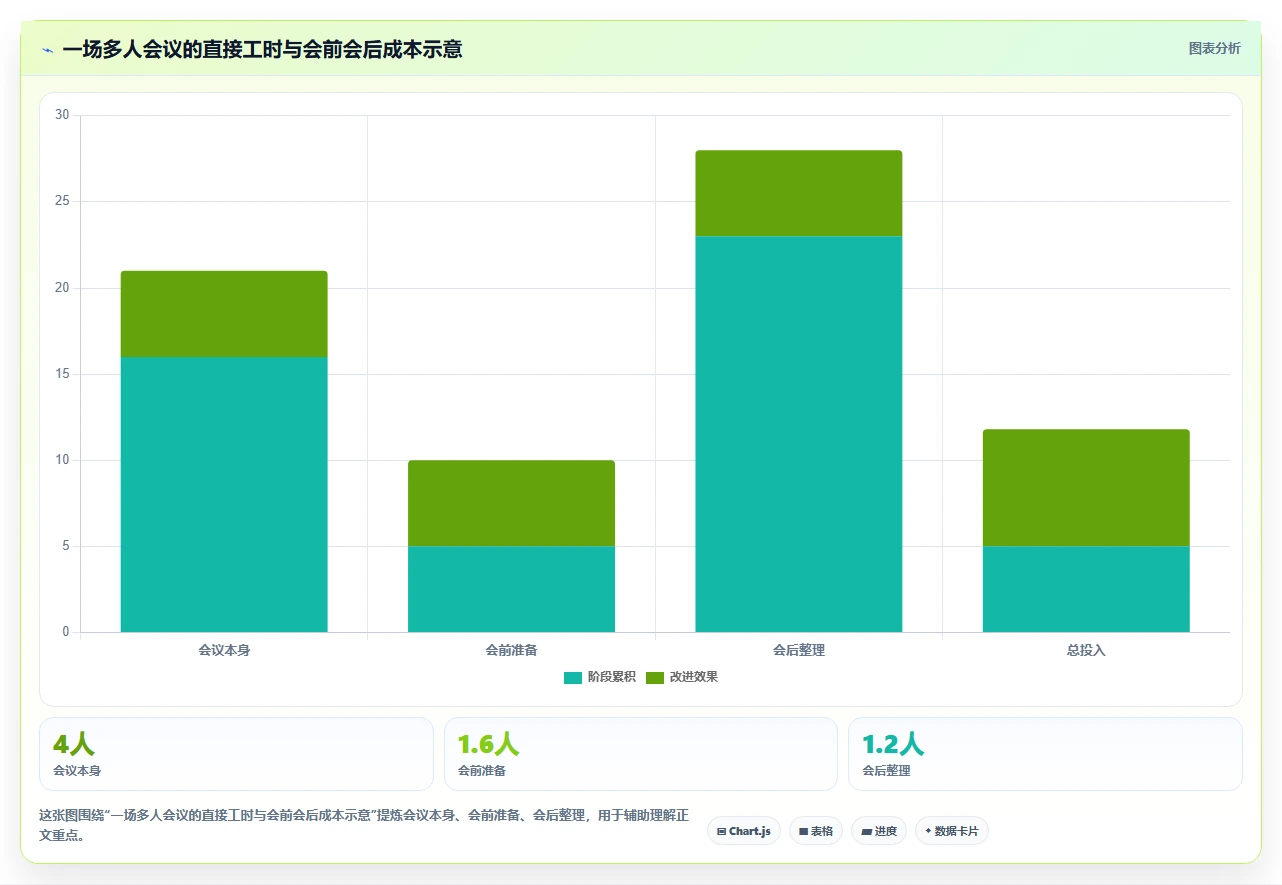Click the green bar segment for 总投入
Screen dimensions: 1282x885
click(1086, 488)
